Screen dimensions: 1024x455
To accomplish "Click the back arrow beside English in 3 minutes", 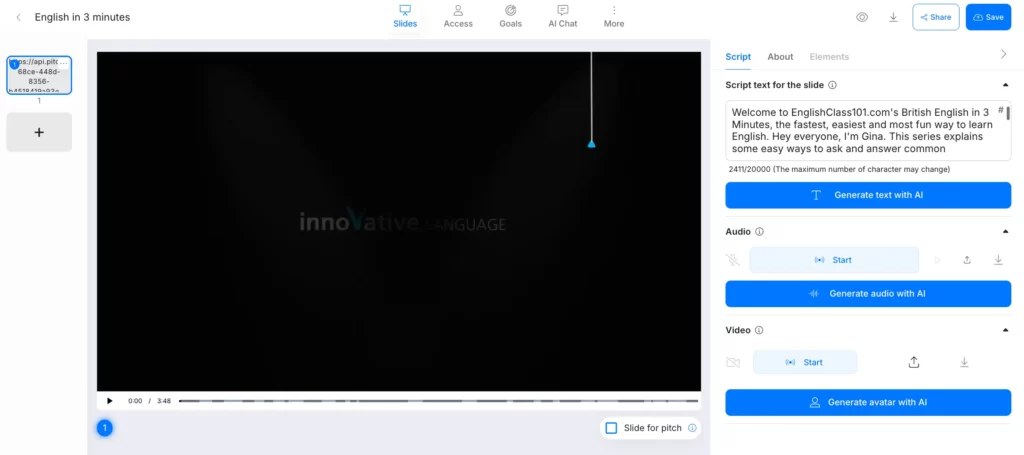I will (x=19, y=17).
